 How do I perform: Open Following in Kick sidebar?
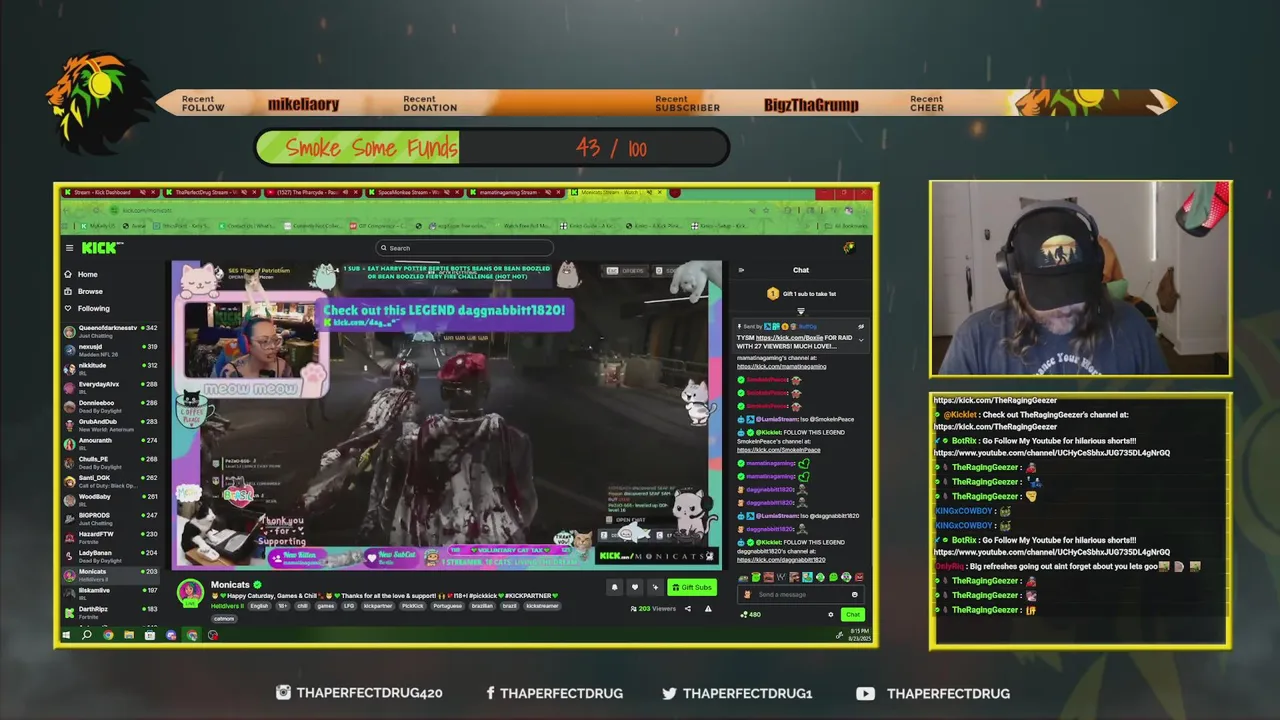point(112,308)
